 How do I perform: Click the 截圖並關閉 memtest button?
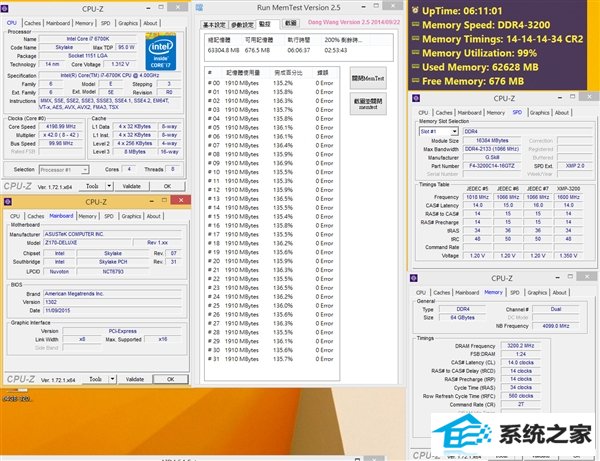pos(368,104)
